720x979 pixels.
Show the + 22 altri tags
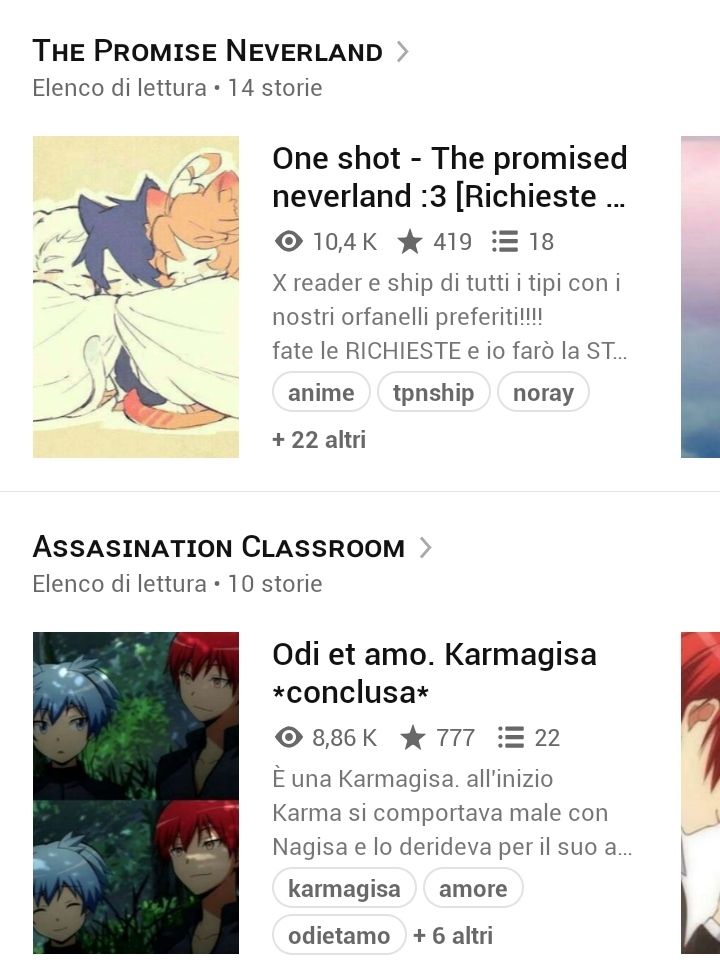319,440
